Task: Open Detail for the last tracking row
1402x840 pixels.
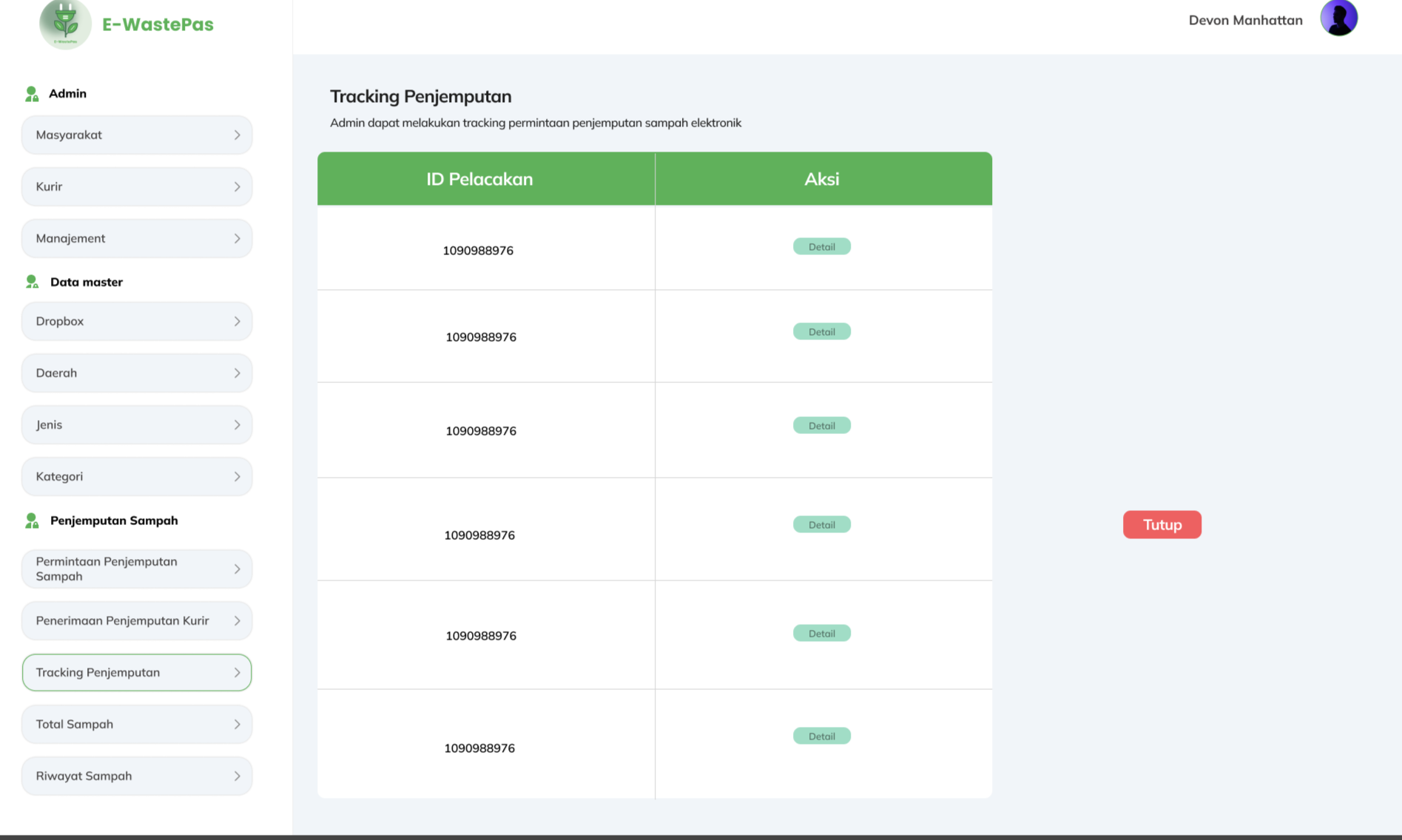Action: (821, 736)
